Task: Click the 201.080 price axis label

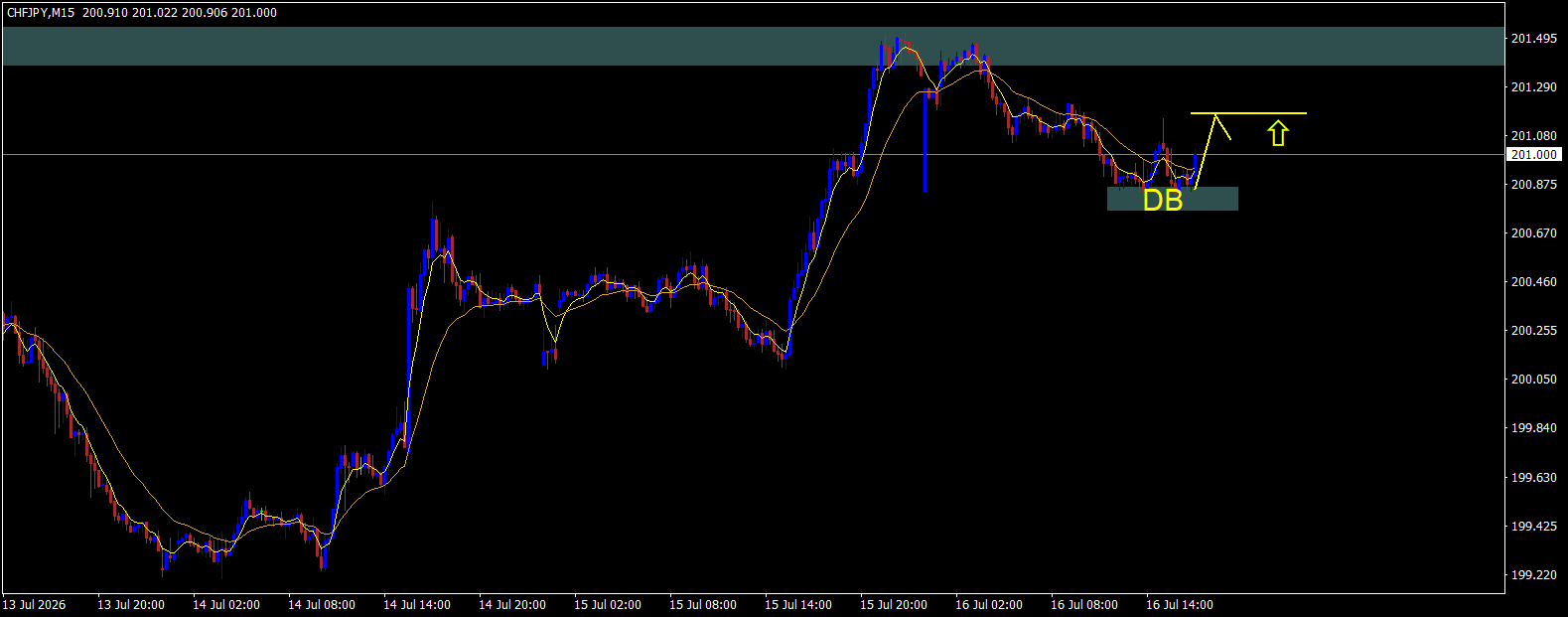Action: pyautogui.click(x=1534, y=136)
